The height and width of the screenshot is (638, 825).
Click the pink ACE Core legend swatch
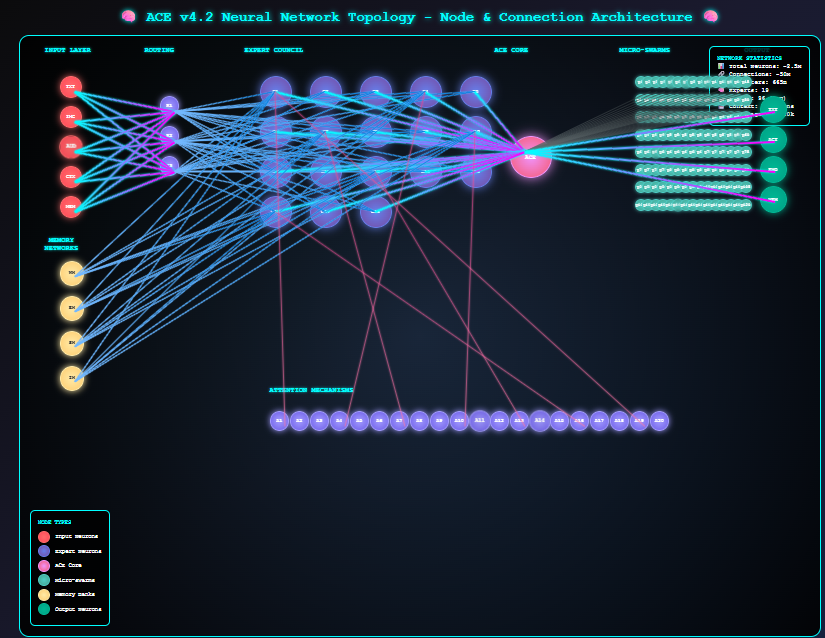click(x=44, y=565)
